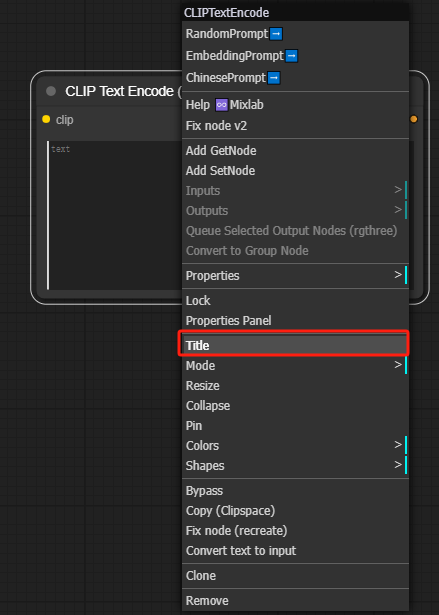
Task: Click Add GetNode in context menu
Action: pos(295,151)
